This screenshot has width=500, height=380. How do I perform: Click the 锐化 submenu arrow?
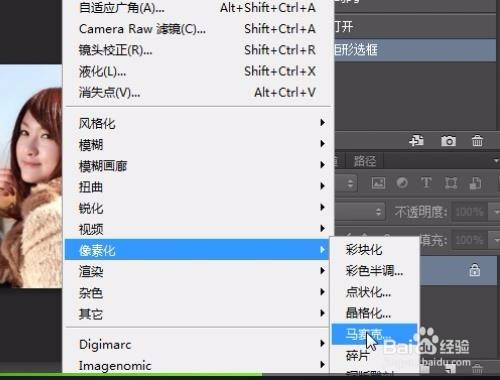point(322,207)
